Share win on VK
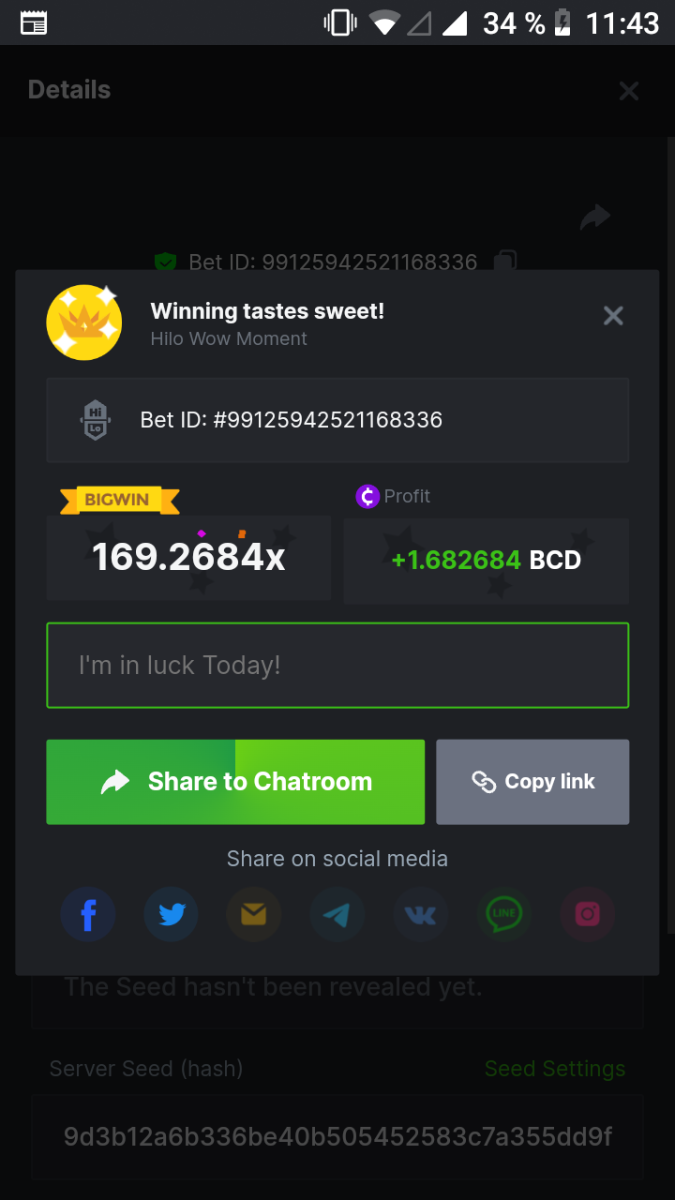 [420, 914]
